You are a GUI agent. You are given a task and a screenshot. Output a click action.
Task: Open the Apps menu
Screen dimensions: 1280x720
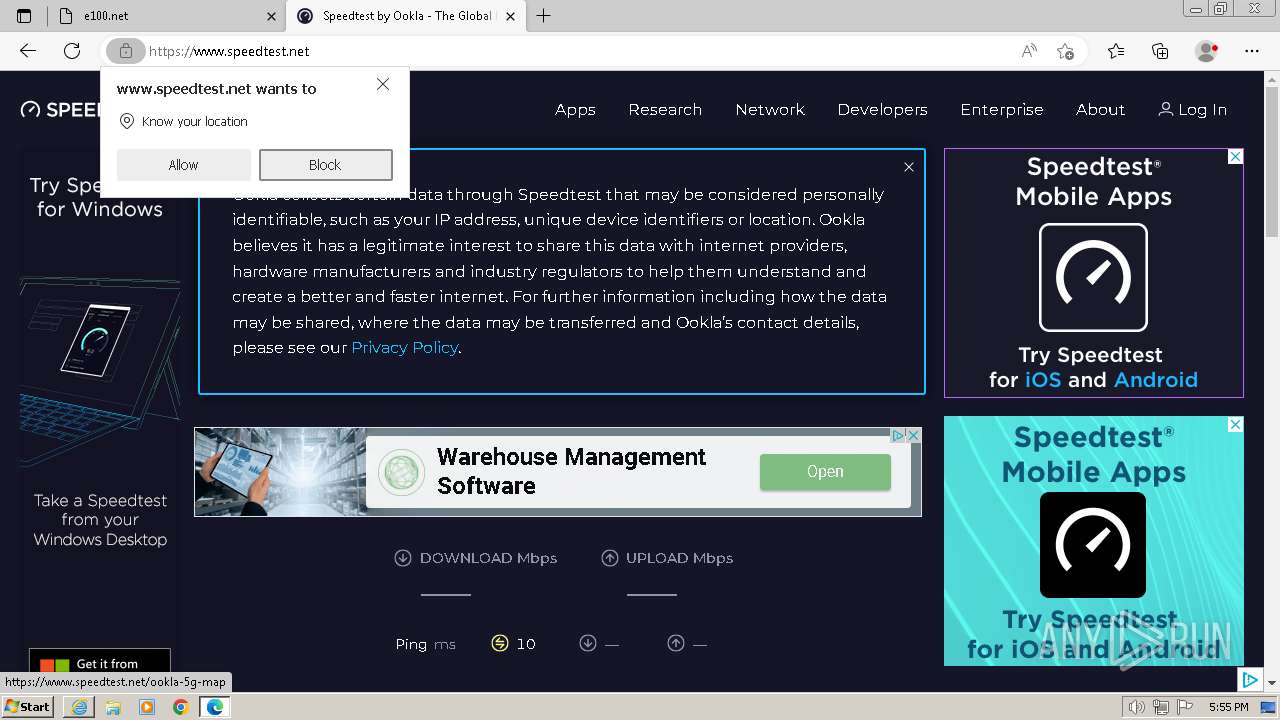(575, 109)
